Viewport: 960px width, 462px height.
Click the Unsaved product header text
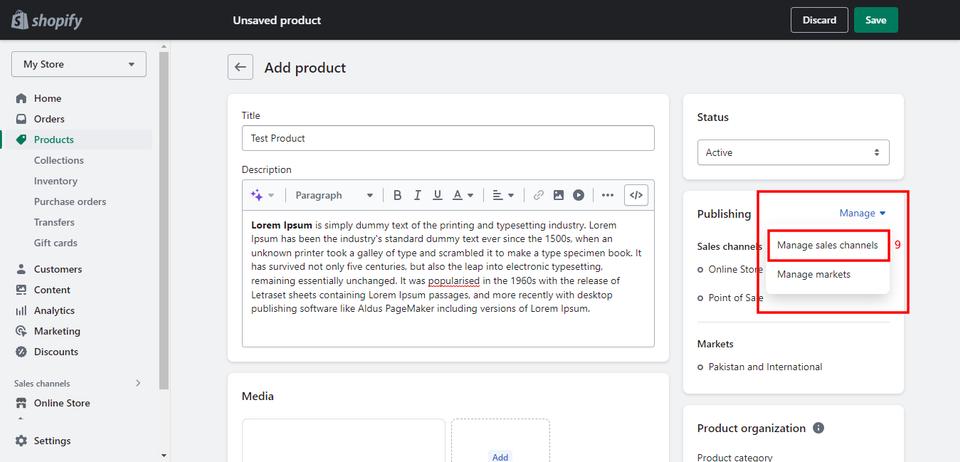click(277, 20)
